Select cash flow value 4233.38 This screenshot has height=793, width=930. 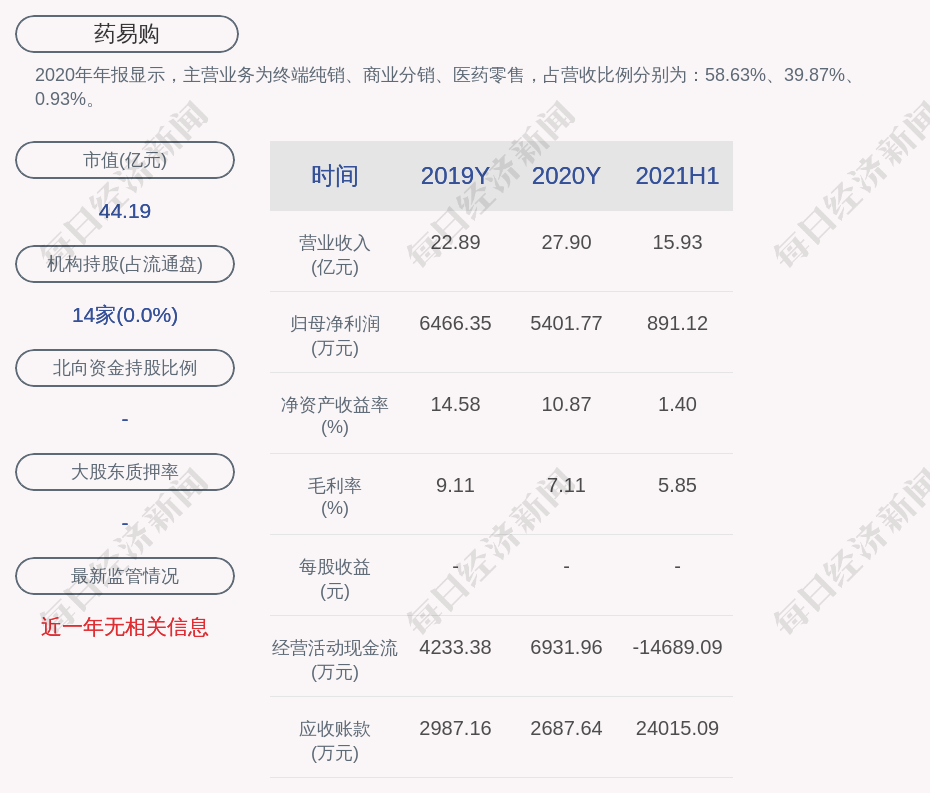point(456,647)
